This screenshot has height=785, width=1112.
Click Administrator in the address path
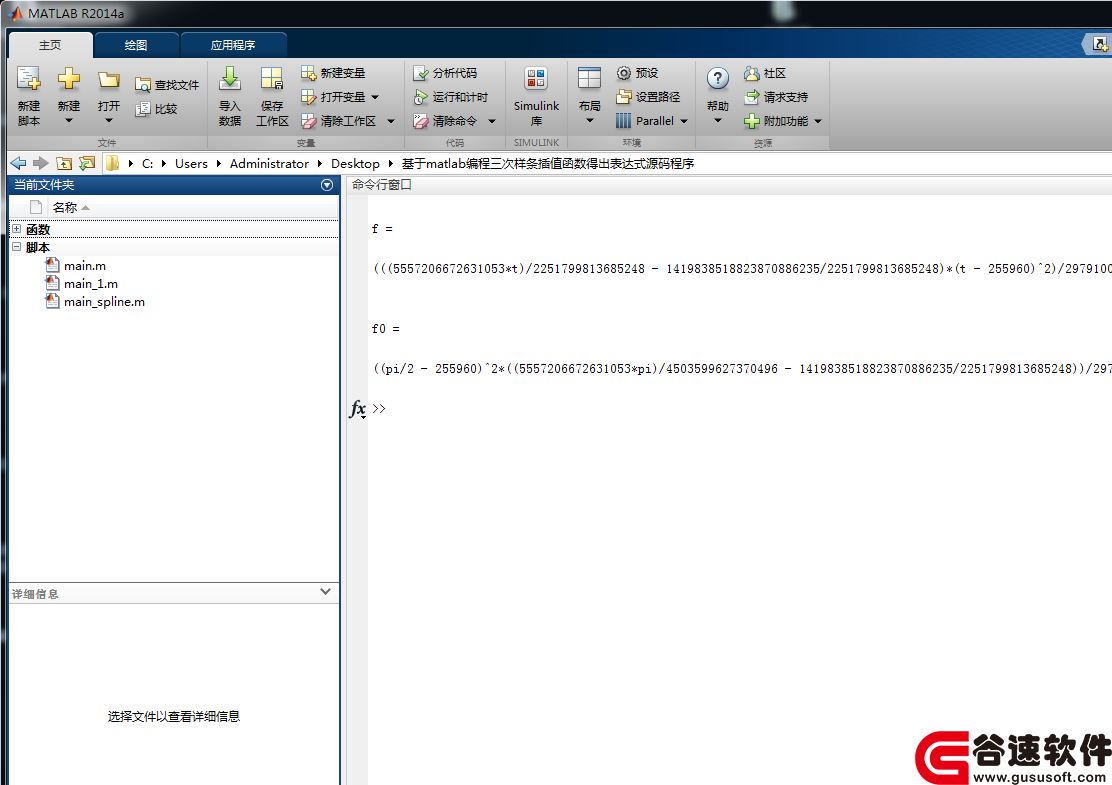click(269, 163)
